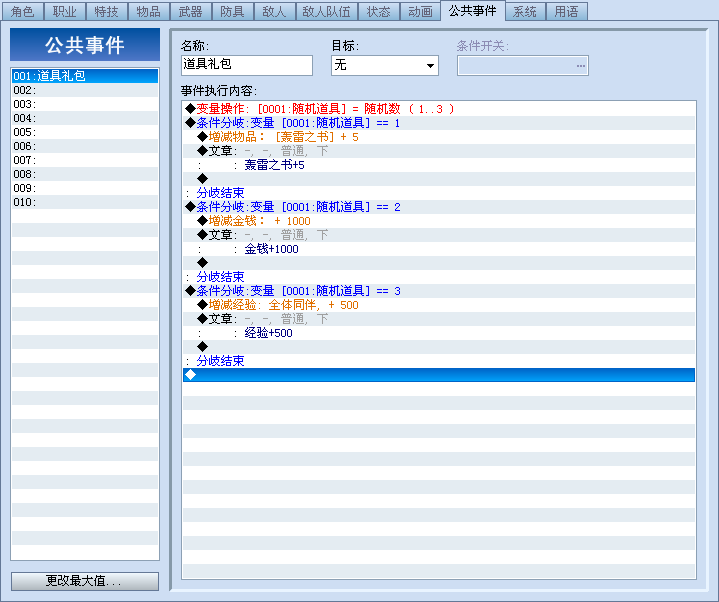
Task: Click the 名称 input field containing 道具礼包
Action: click(x=247, y=65)
